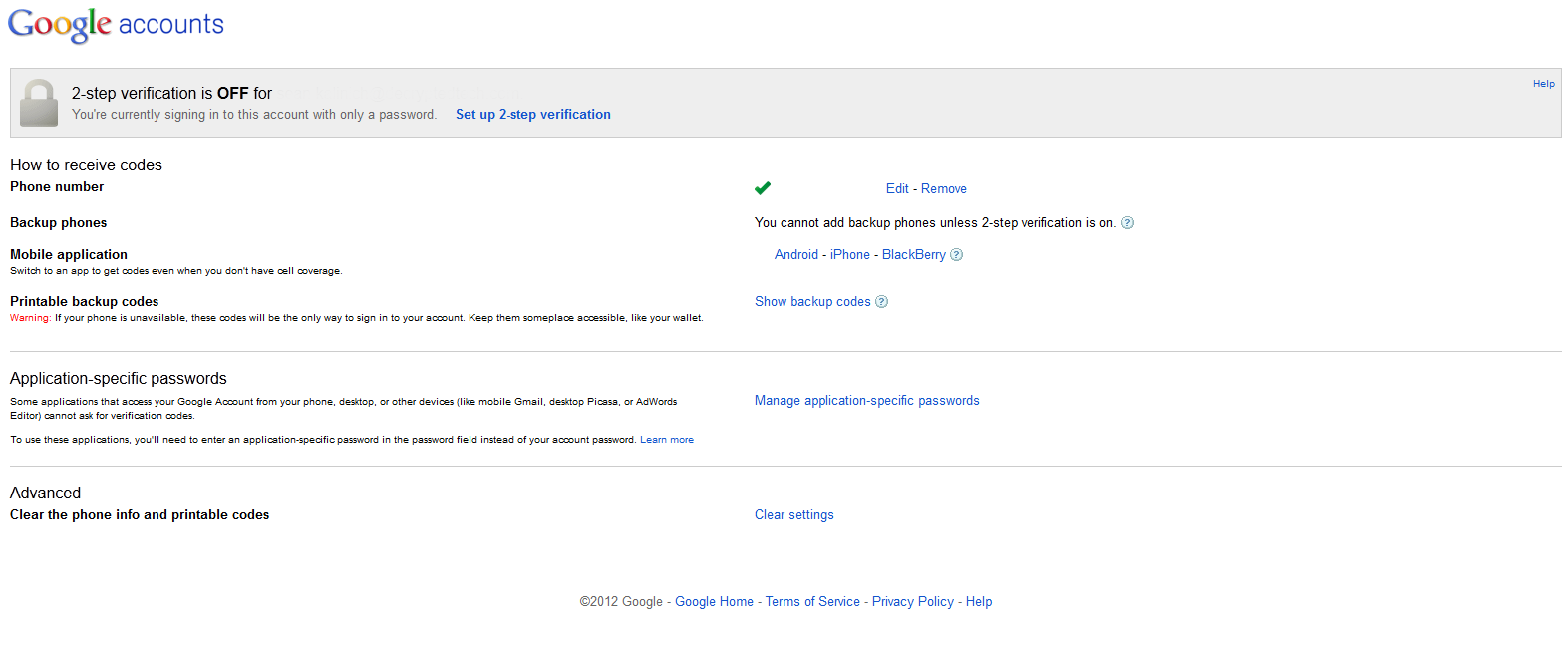
Task: Click the 'Application-specific passwords' heading
Action: (x=119, y=379)
